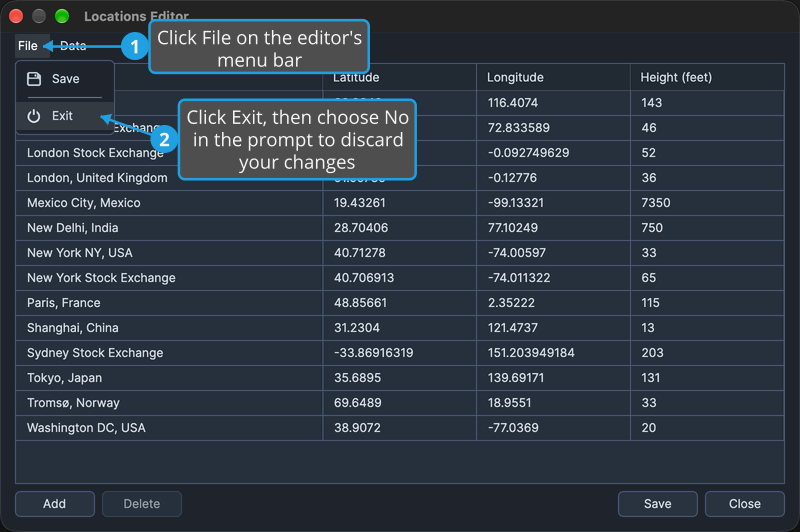
Task: Select the New Delhi, India cell
Action: pos(169,228)
